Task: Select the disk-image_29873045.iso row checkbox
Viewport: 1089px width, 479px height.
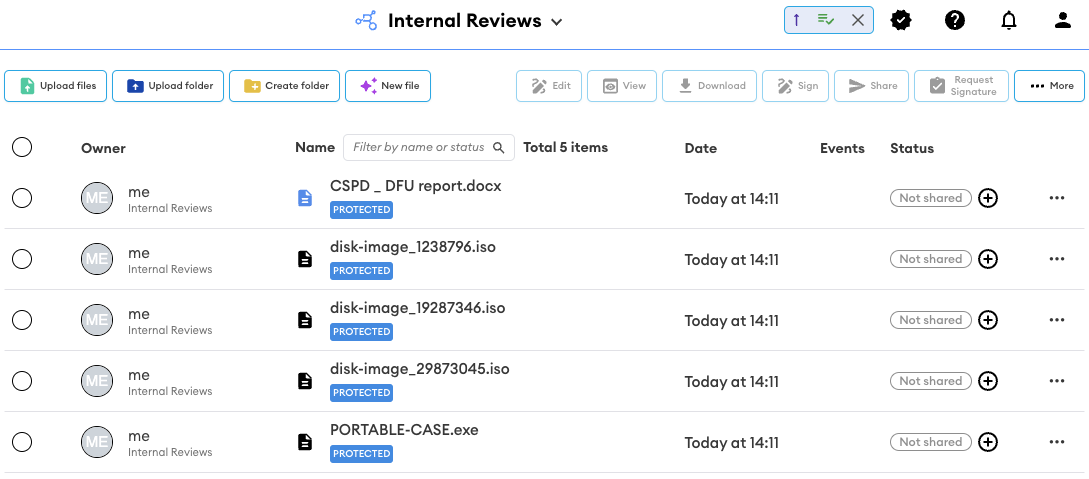Action: pos(22,382)
